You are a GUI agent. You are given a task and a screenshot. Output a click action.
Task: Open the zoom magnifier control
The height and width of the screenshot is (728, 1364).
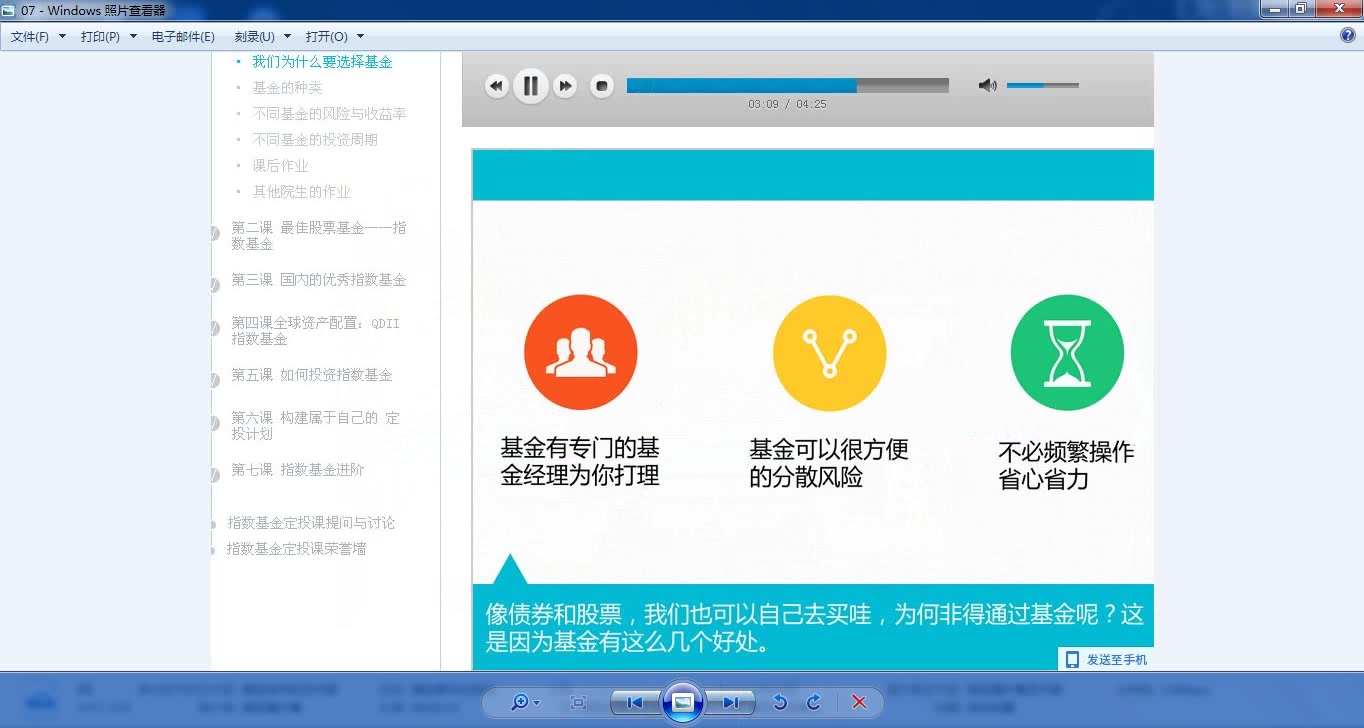[x=519, y=702]
